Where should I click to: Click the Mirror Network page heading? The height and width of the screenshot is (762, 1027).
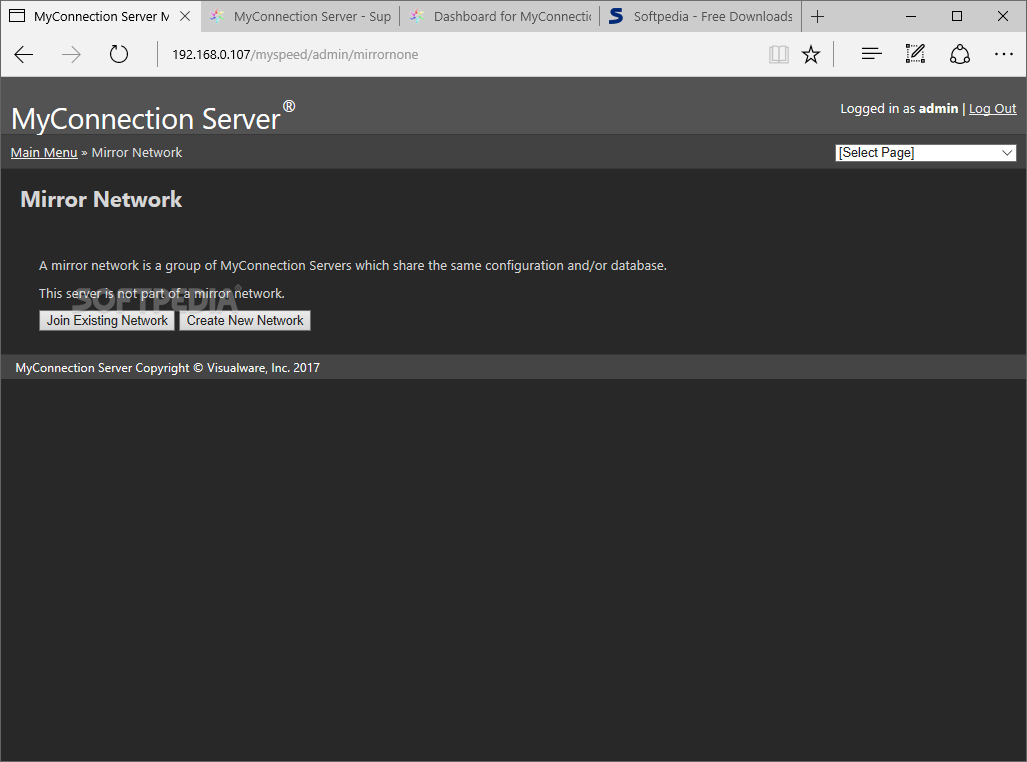point(101,199)
